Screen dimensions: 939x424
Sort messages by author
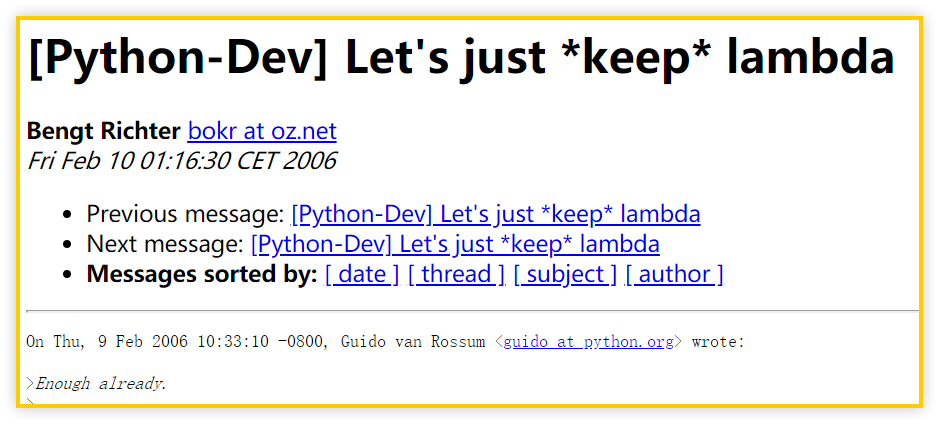[x=674, y=274]
